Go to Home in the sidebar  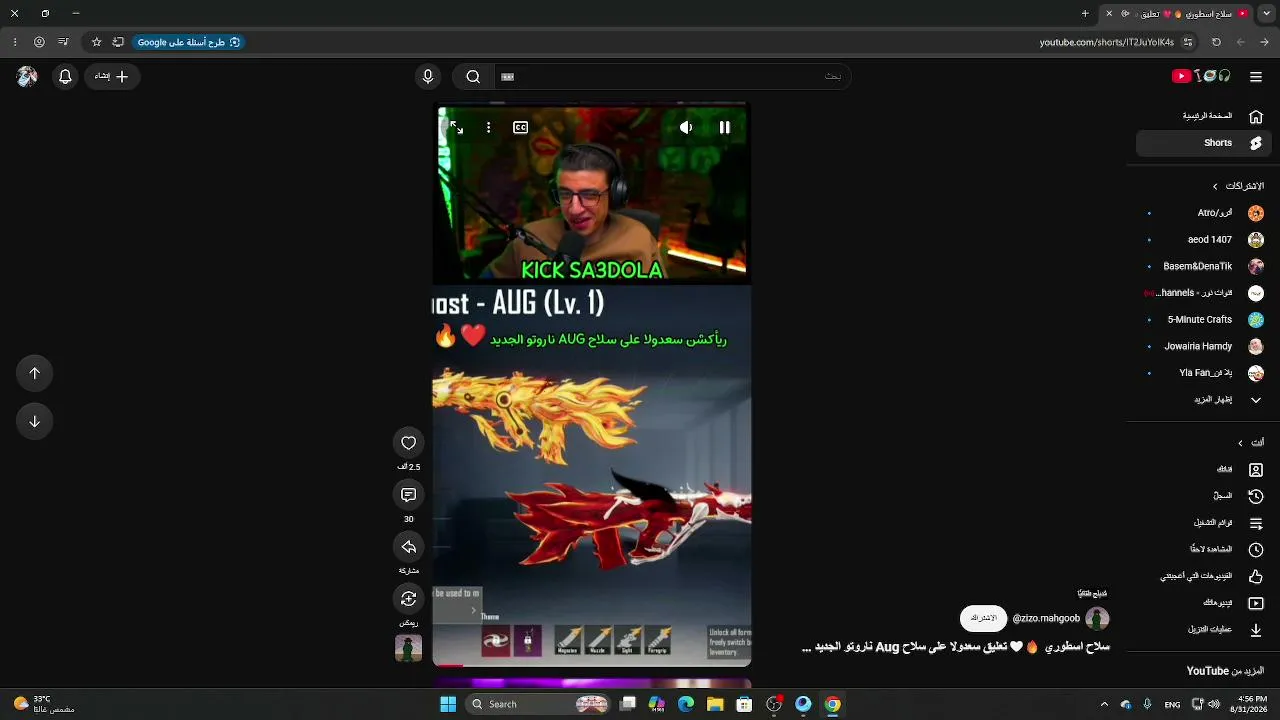tap(1202, 116)
